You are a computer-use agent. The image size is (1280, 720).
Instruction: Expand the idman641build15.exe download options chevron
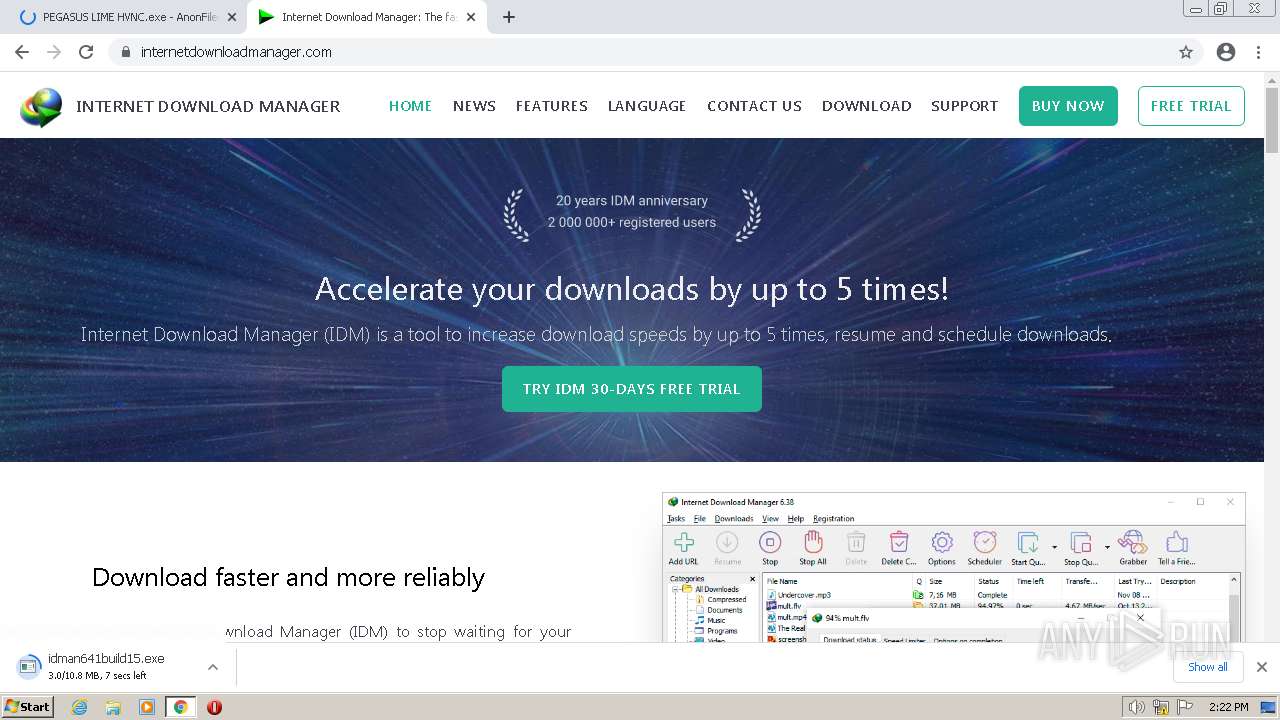pos(212,667)
